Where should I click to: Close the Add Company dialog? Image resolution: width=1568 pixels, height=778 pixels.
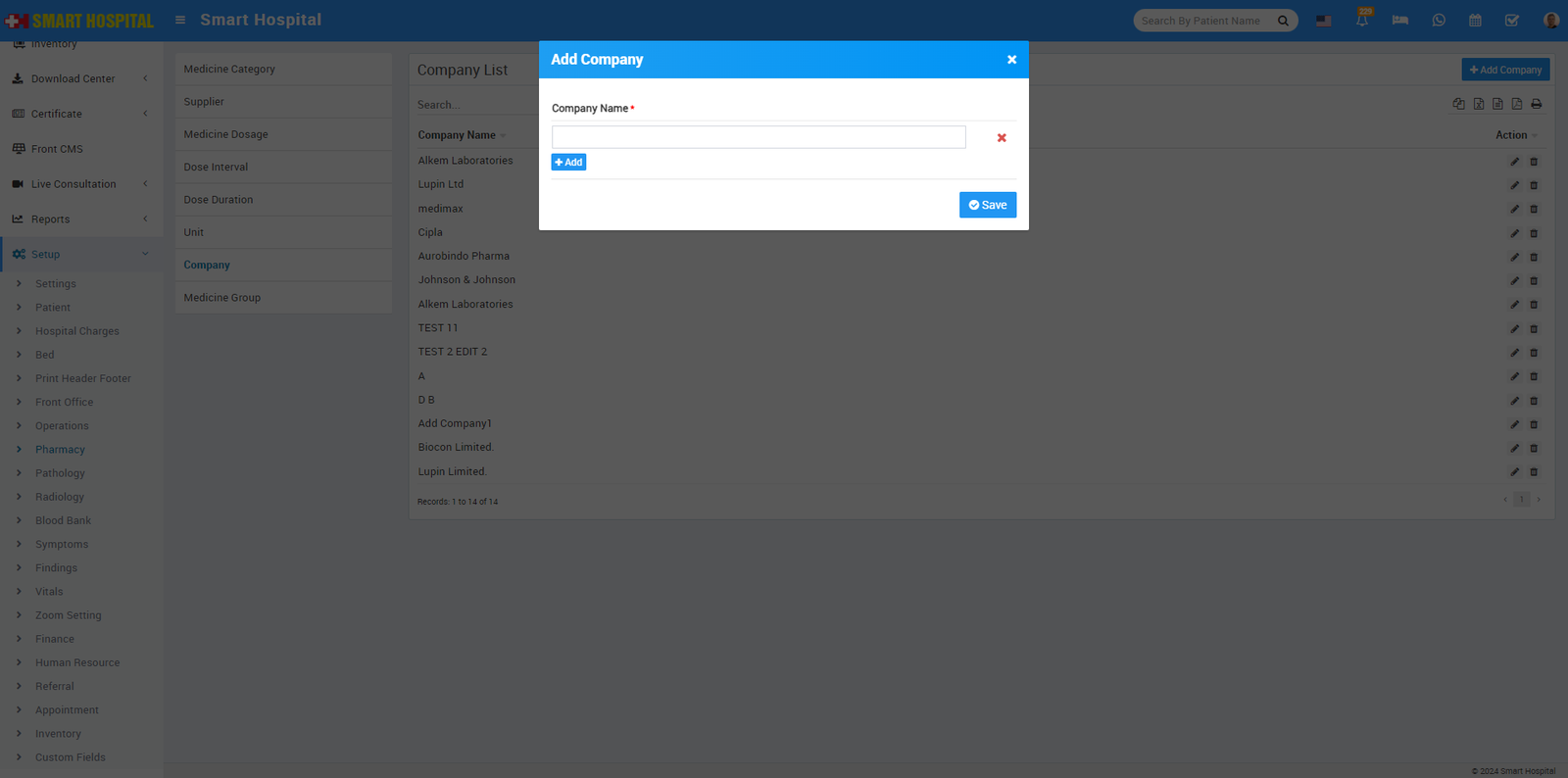click(1011, 60)
